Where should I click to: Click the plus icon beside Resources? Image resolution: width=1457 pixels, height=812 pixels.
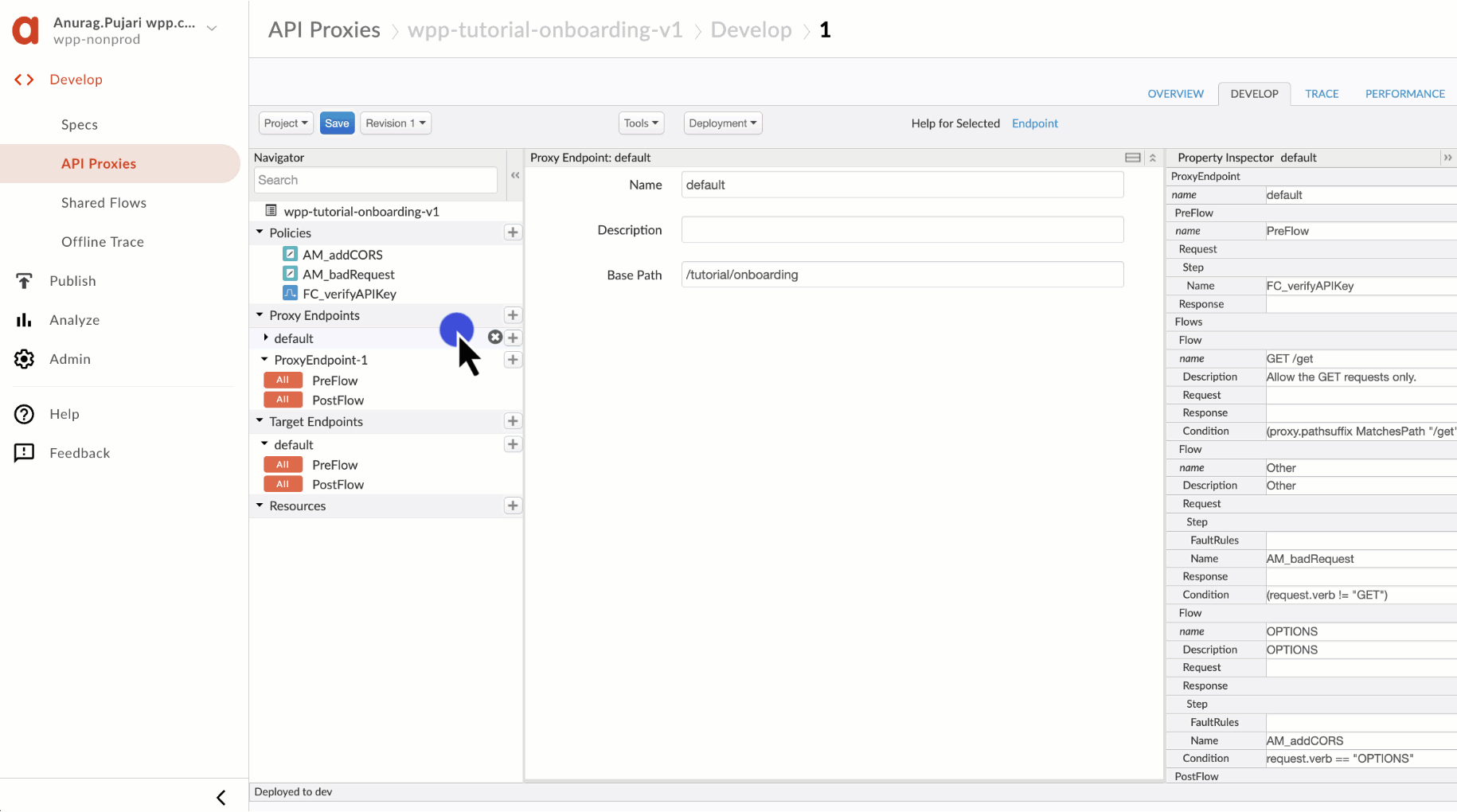(513, 506)
